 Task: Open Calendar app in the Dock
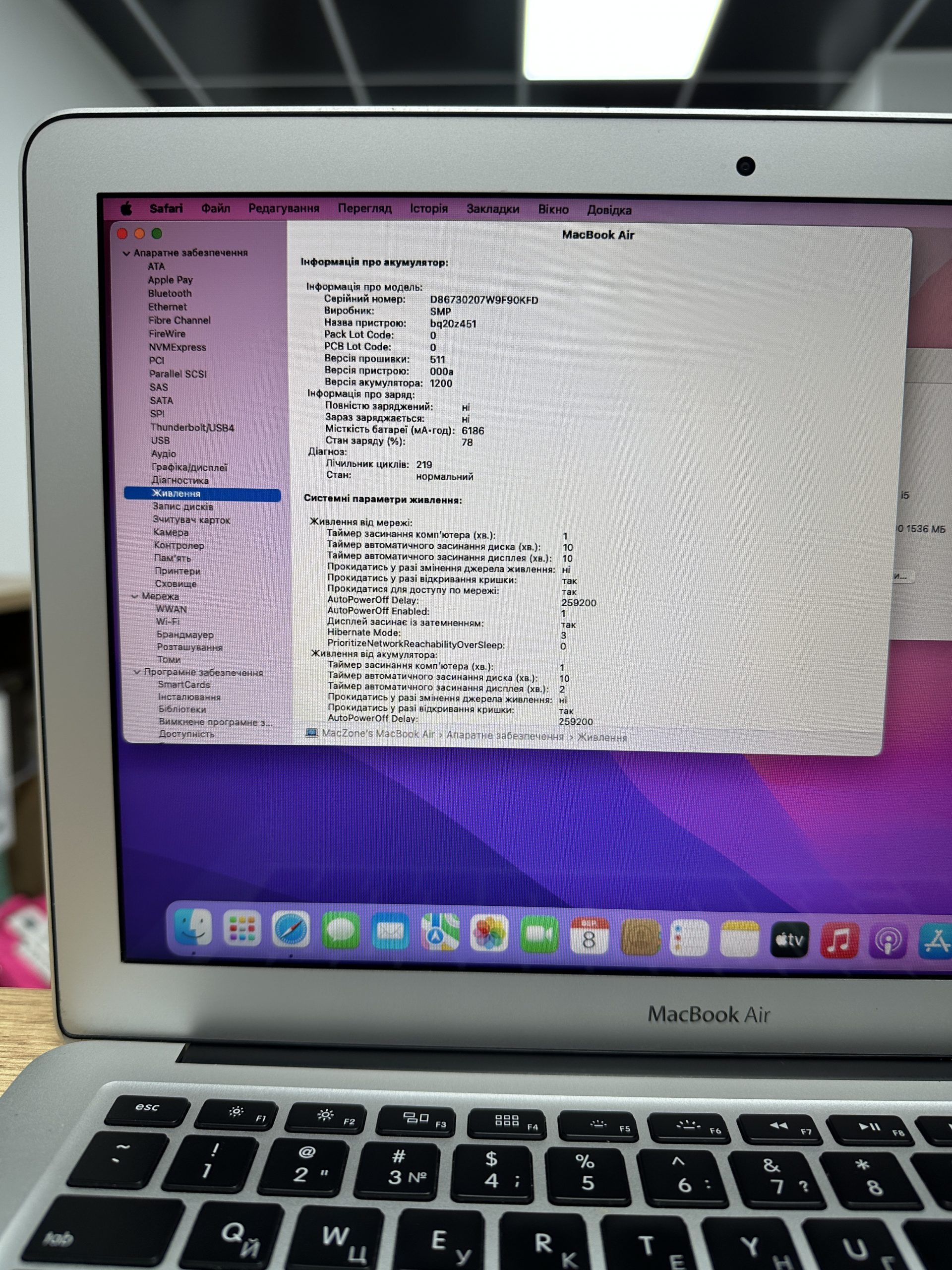point(589,935)
